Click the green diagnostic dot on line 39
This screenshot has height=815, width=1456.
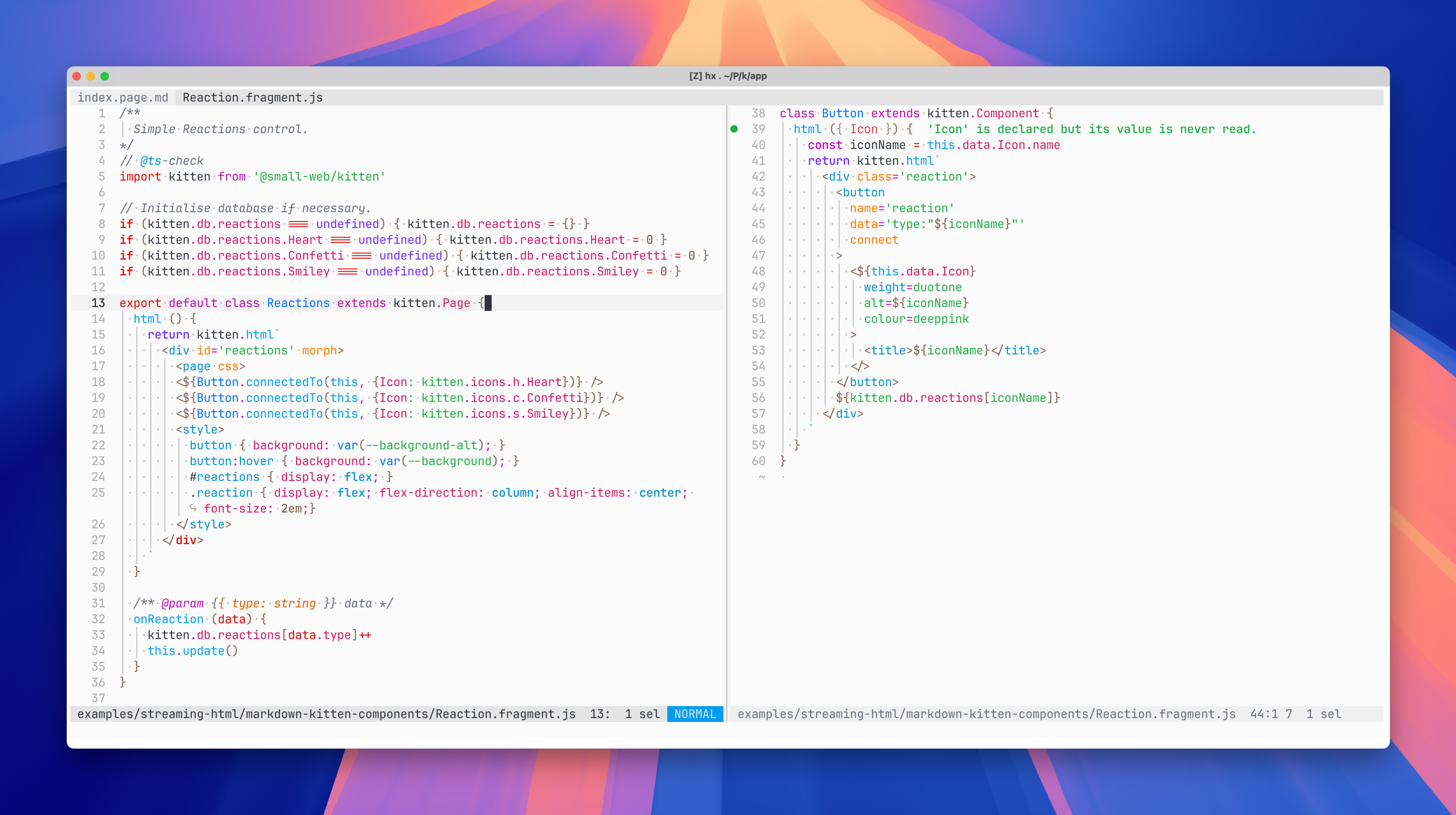click(x=733, y=129)
